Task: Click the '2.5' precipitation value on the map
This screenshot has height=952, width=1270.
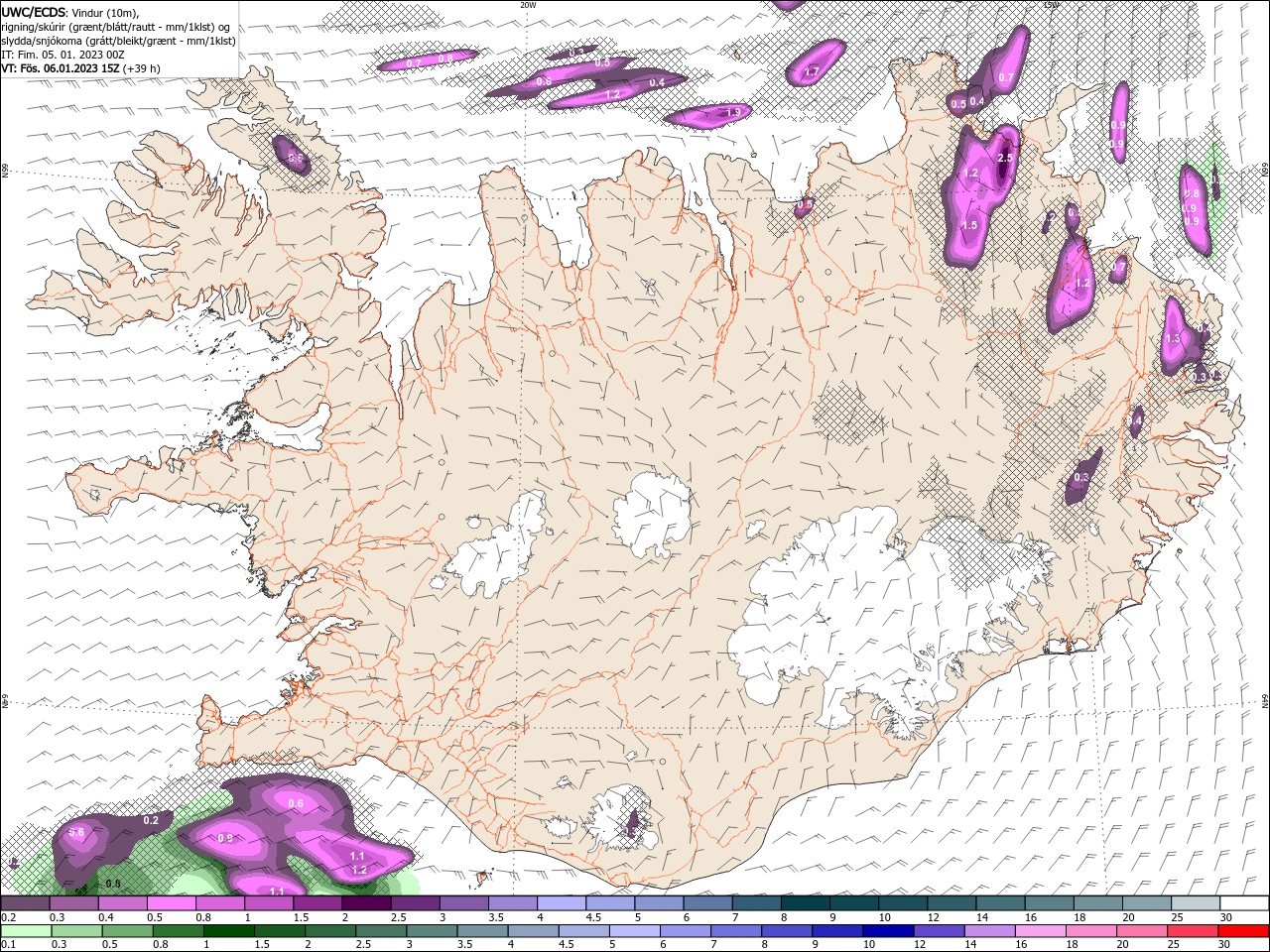Action: click(x=1004, y=158)
